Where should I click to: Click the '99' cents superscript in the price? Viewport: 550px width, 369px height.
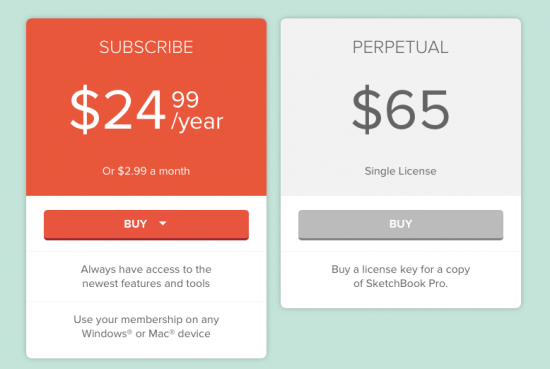click(185, 99)
